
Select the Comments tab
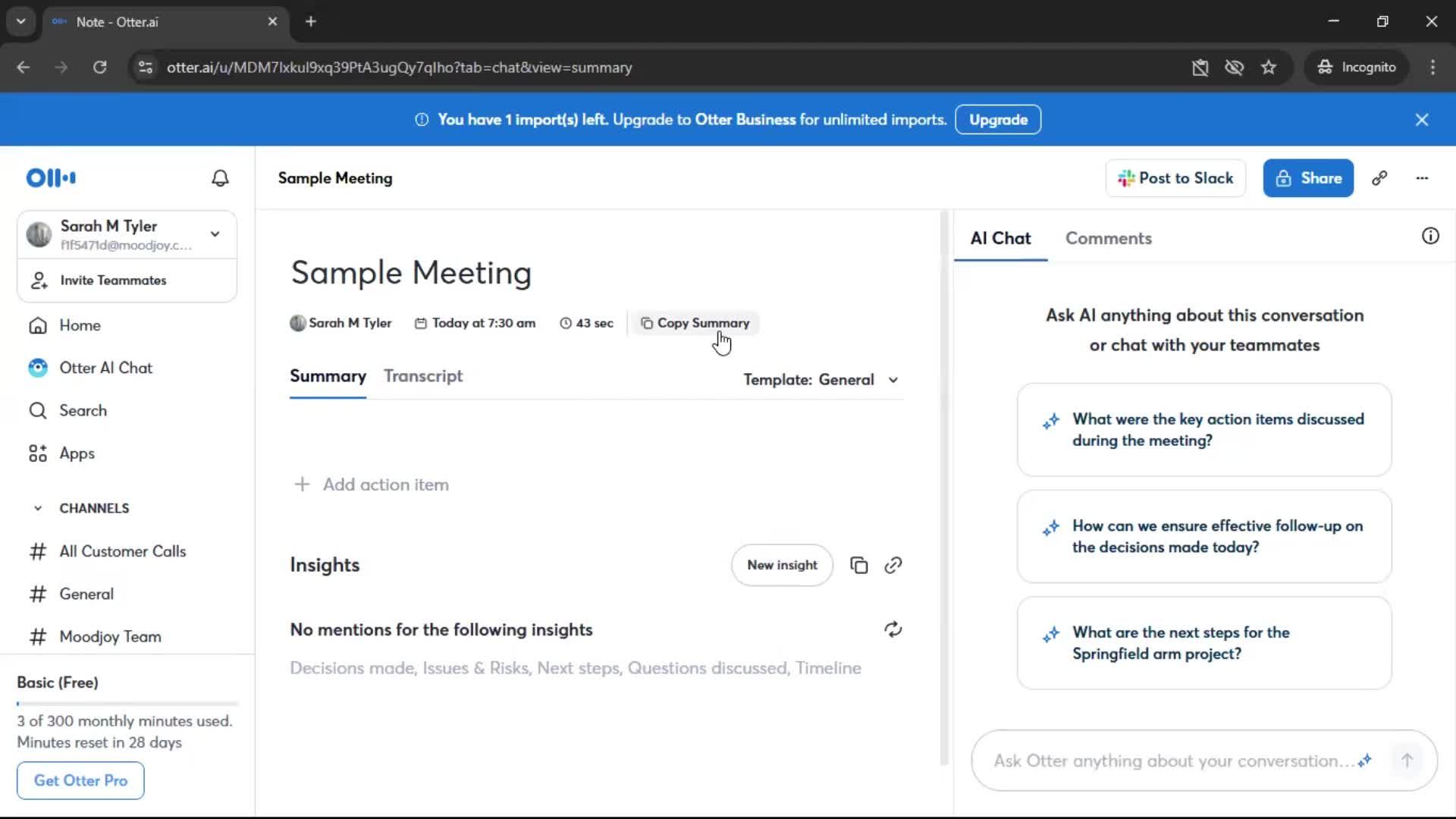(1108, 239)
